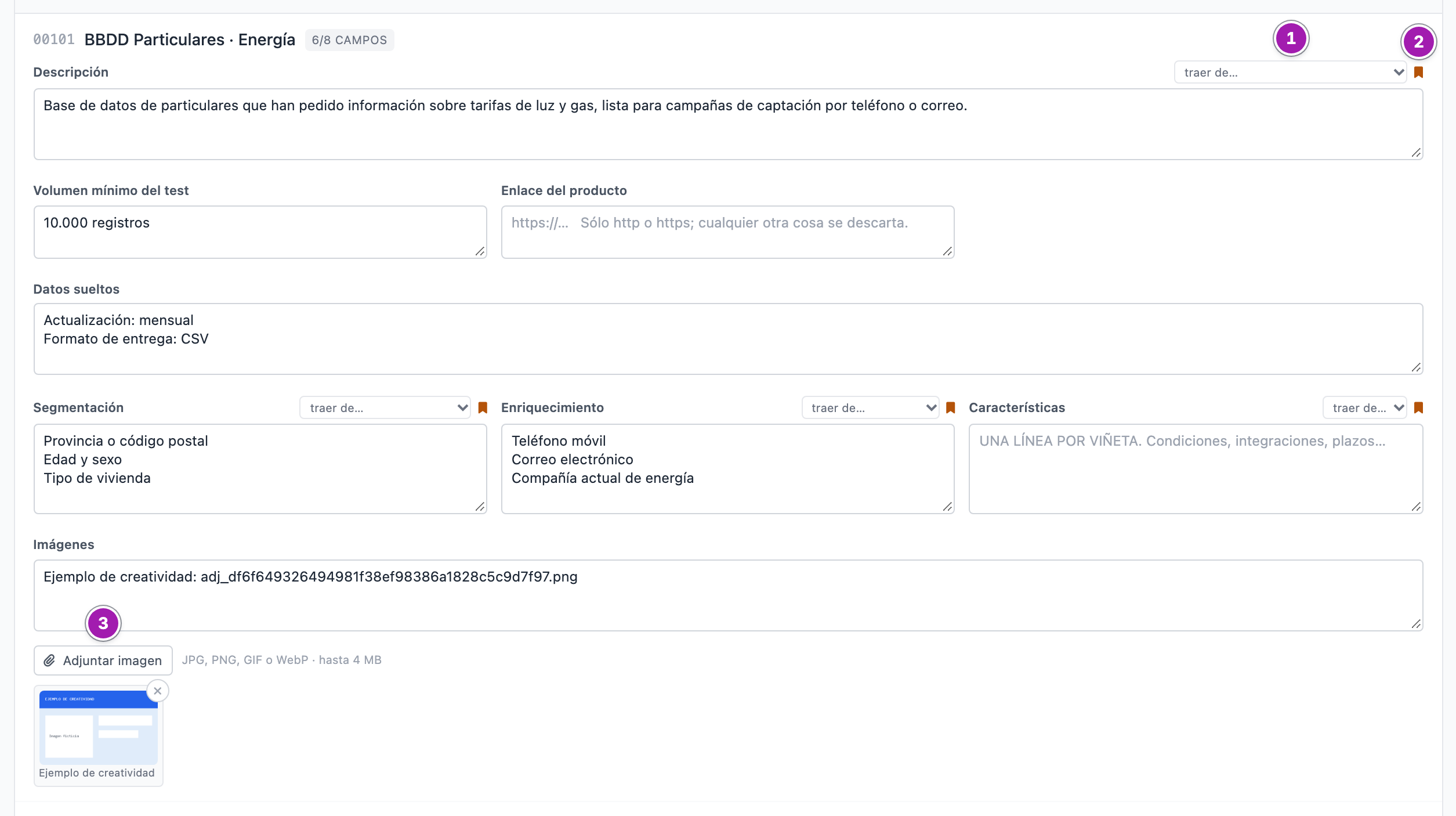
Task: Click the purple marker number 3
Action: (103, 623)
